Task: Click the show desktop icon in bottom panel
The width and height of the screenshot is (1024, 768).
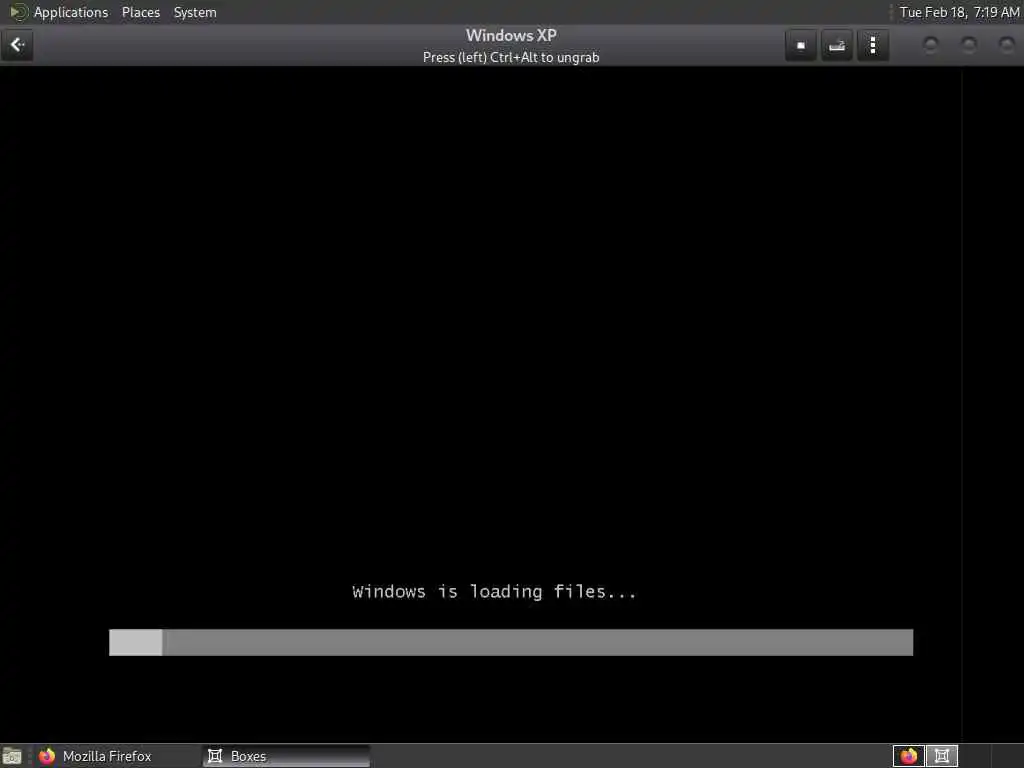Action: click(12, 756)
